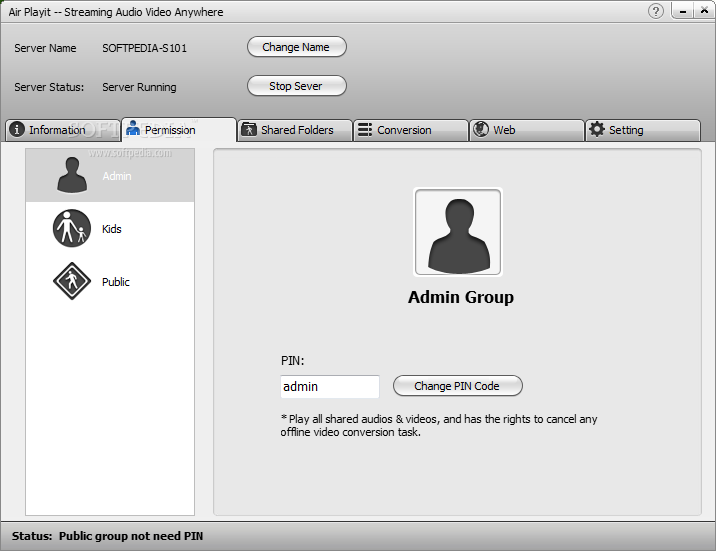716x551 pixels.
Task: Click the PIN: label
Action: (292, 361)
